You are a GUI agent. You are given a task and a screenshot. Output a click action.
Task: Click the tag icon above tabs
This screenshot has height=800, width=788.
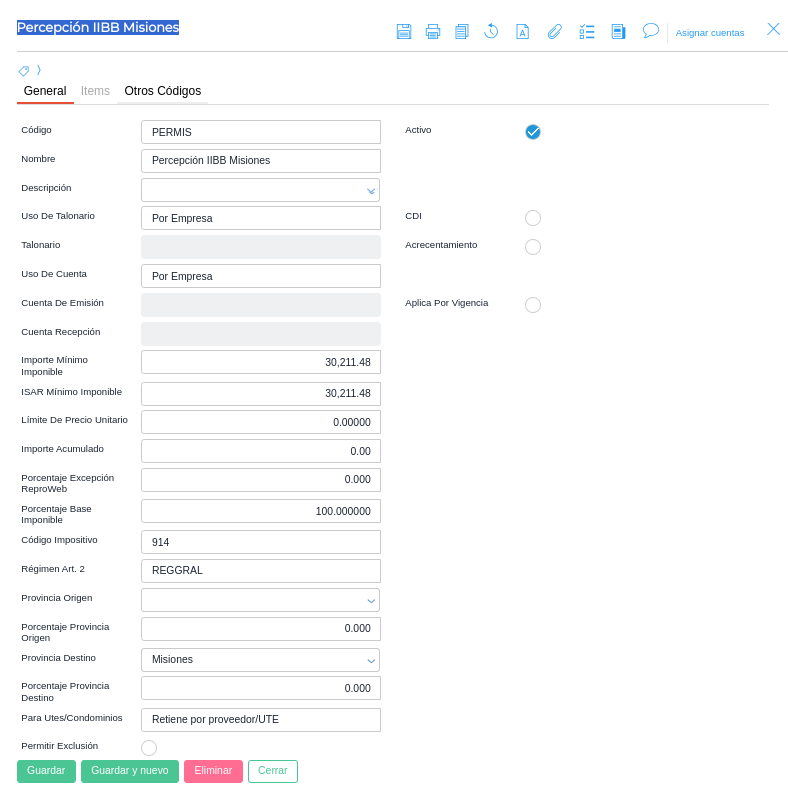point(24,71)
